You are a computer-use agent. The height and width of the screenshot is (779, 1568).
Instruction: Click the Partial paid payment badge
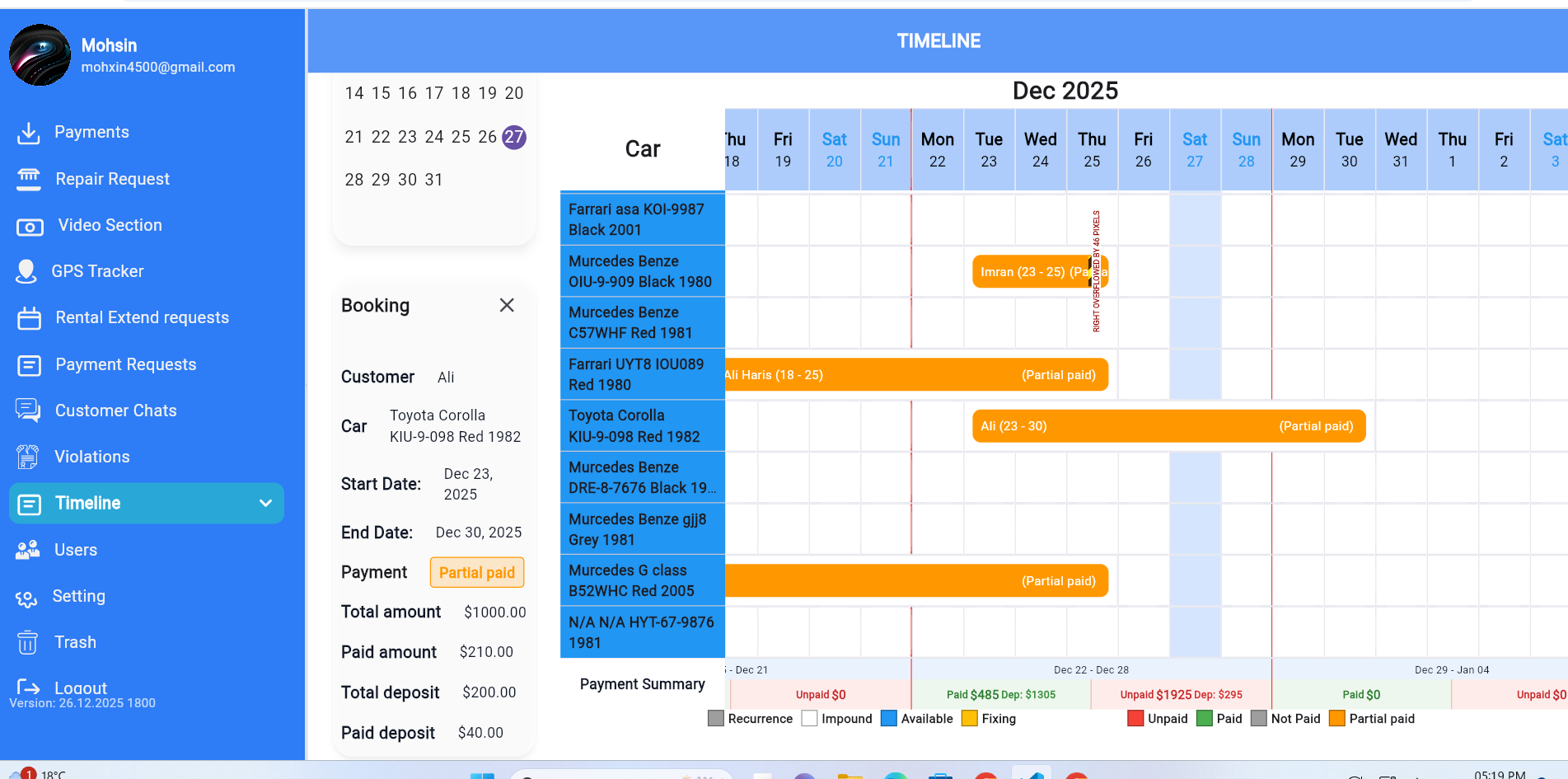tap(476, 573)
